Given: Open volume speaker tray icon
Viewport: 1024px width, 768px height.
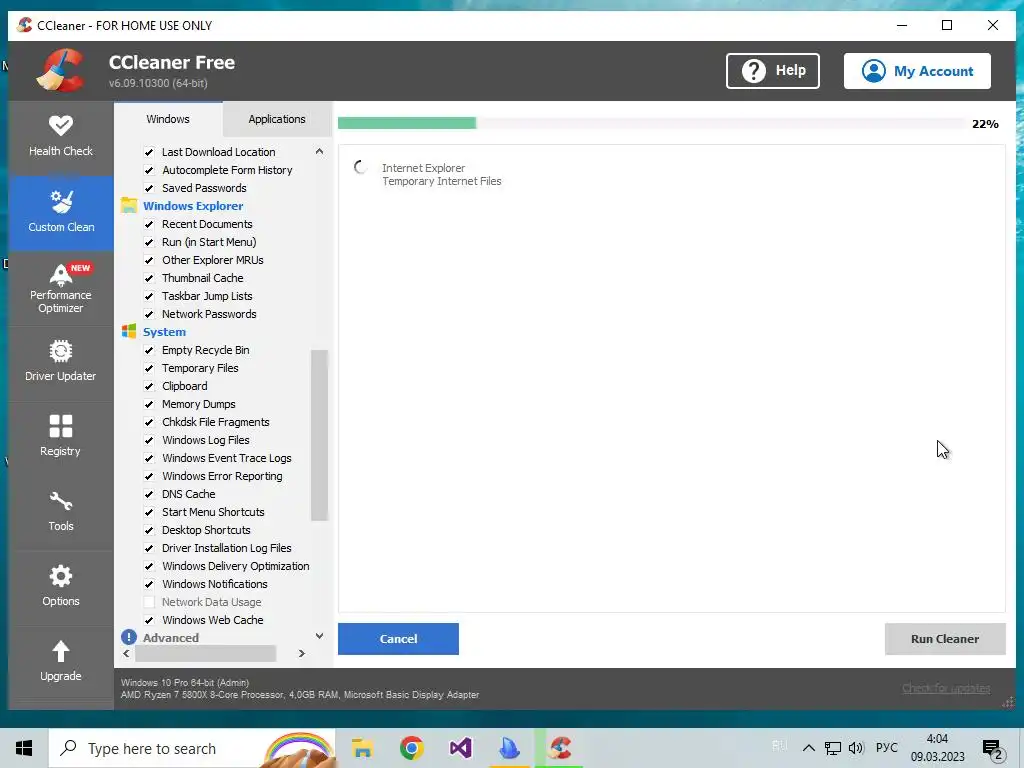Looking at the screenshot, I should (x=856, y=748).
